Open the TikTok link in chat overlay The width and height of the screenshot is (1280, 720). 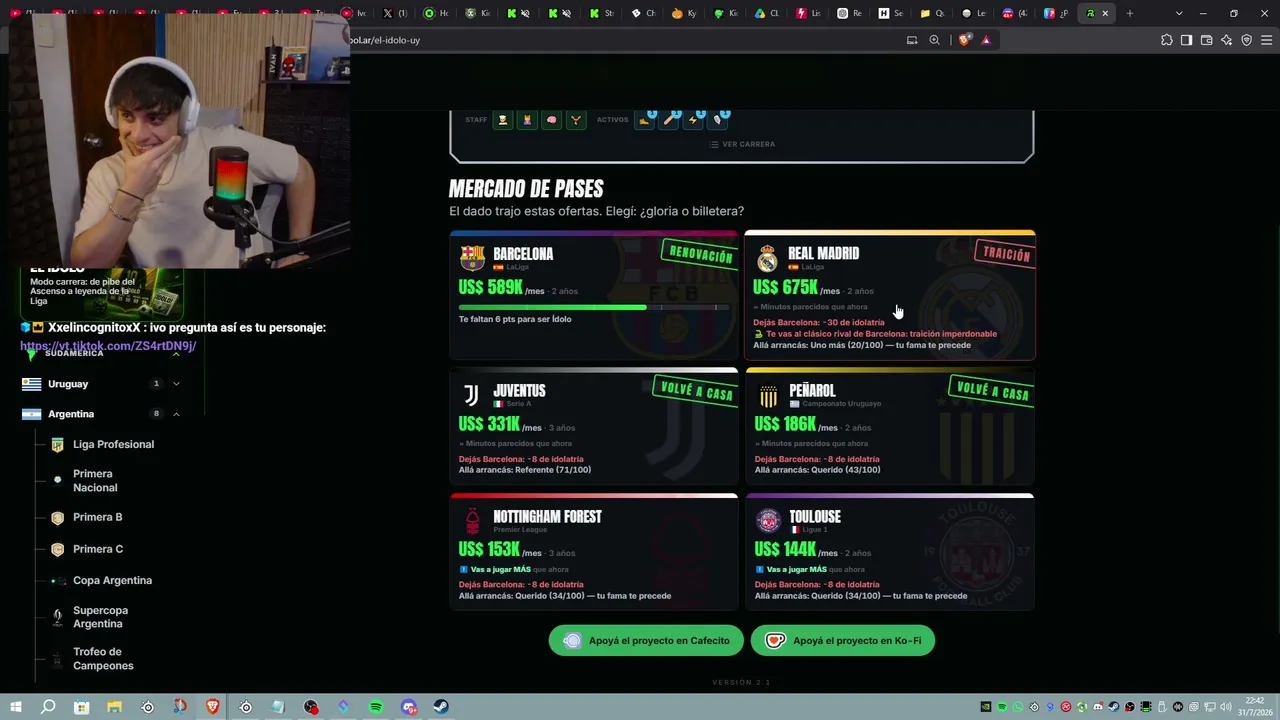[108, 346]
